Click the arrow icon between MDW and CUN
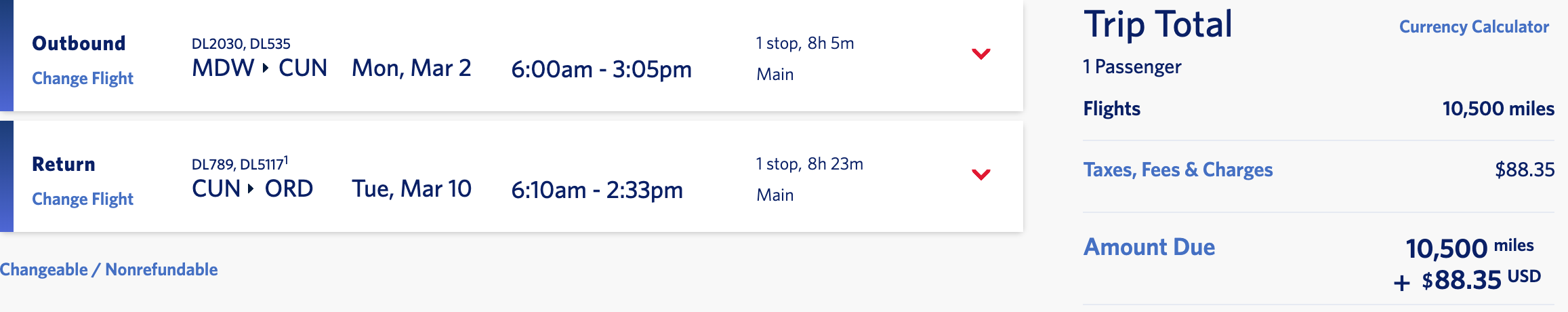Screen dimensions: 1568x312 (x=266, y=68)
